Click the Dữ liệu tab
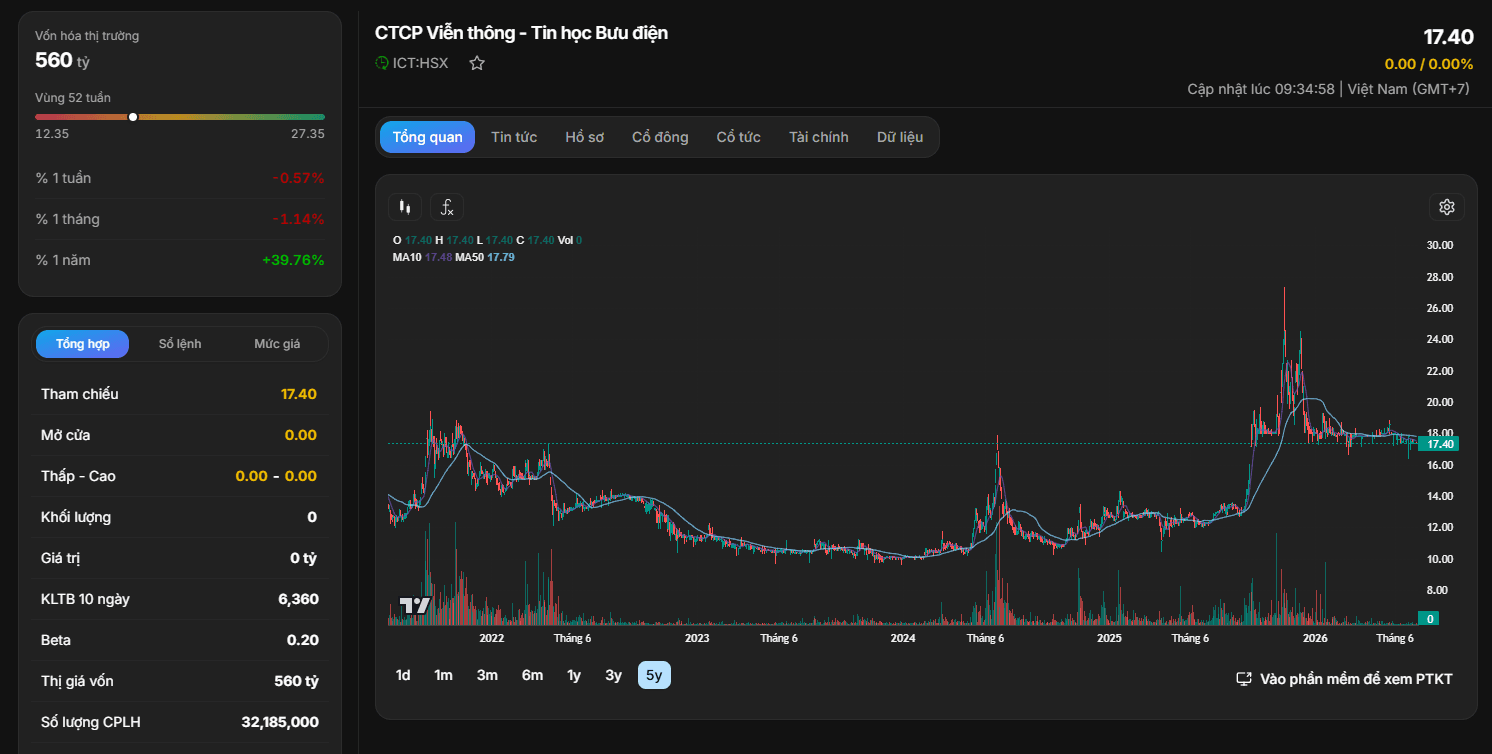 tap(900, 137)
